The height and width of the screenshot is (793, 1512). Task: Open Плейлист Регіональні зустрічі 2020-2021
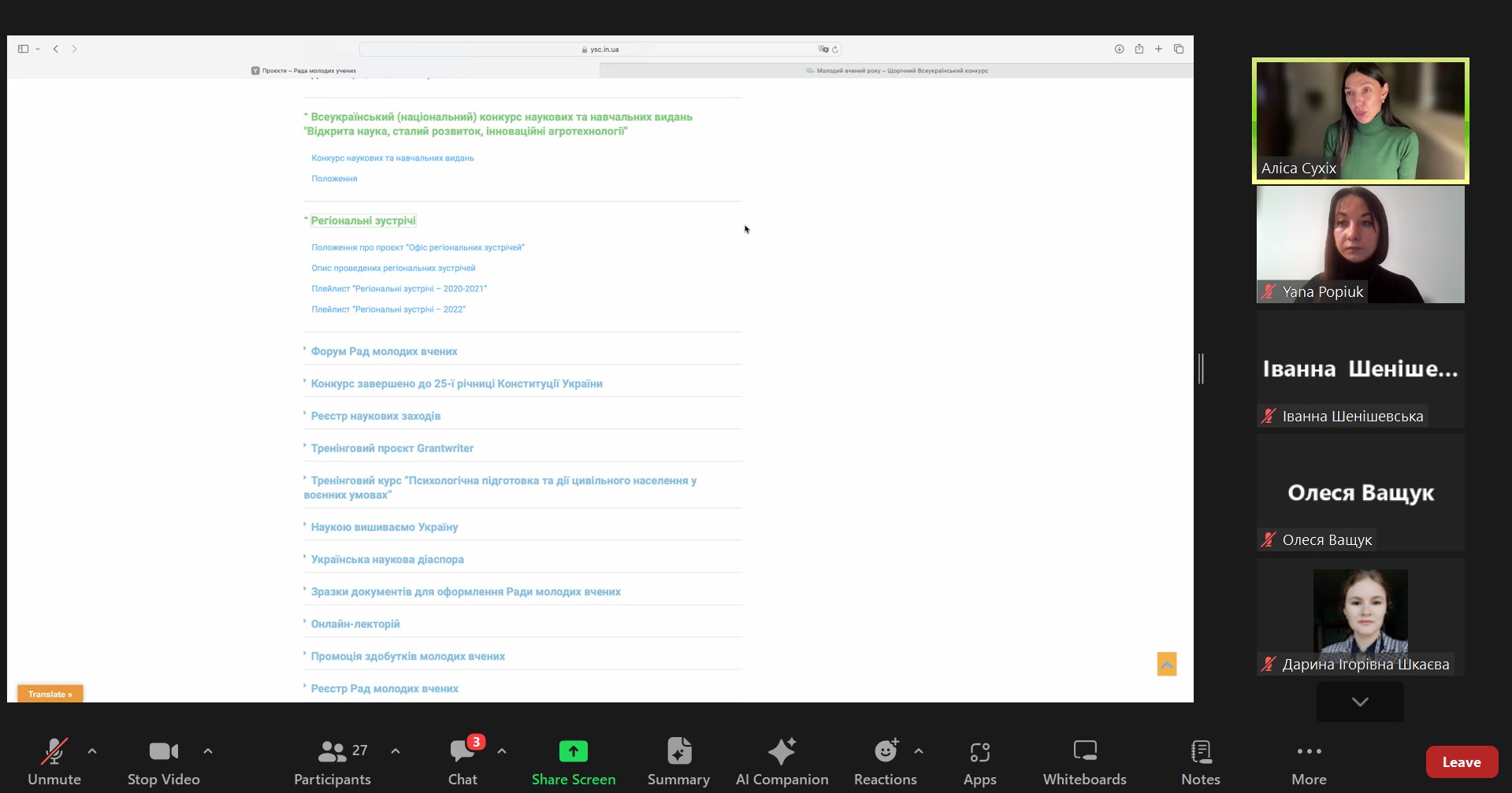(399, 288)
